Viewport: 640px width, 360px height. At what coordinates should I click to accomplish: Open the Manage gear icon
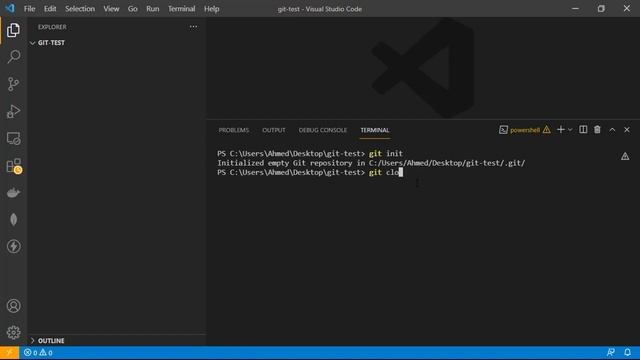(x=13, y=333)
